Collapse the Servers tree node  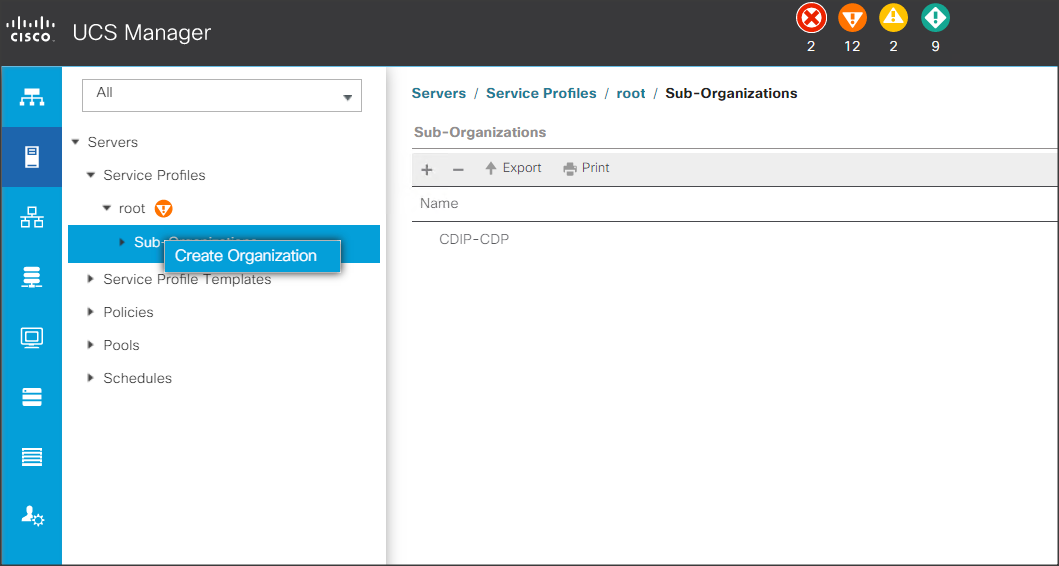pyautogui.click(x=76, y=142)
